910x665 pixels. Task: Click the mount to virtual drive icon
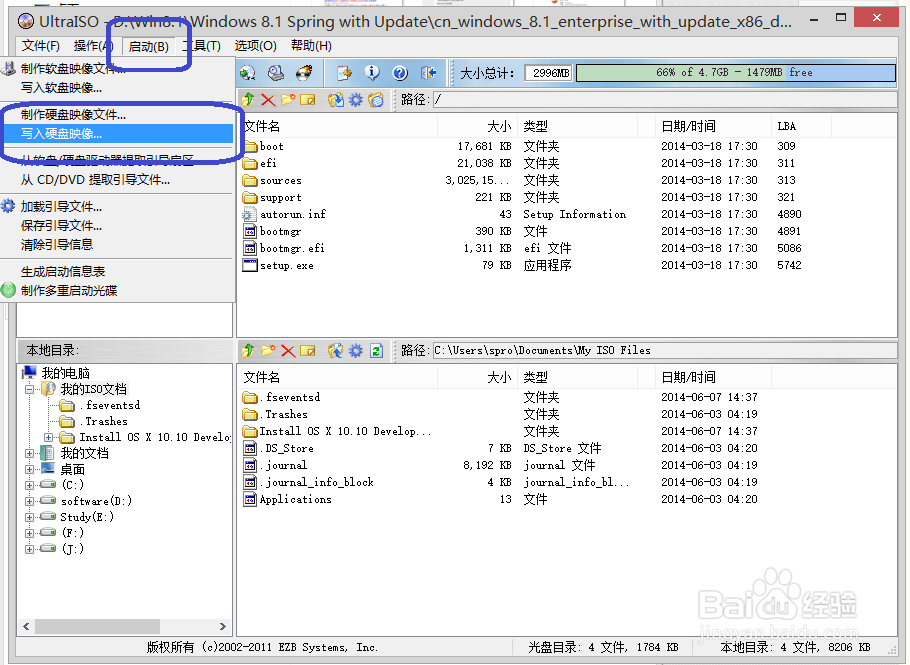tap(276, 73)
